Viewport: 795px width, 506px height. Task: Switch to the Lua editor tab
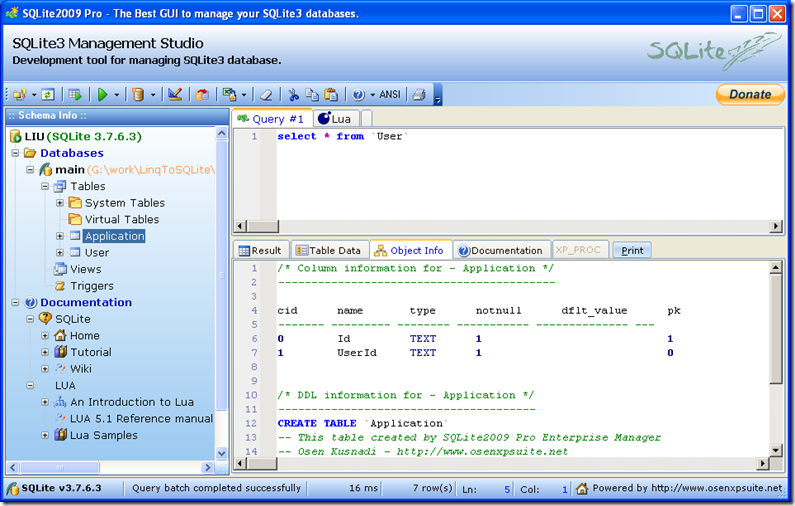(335, 119)
